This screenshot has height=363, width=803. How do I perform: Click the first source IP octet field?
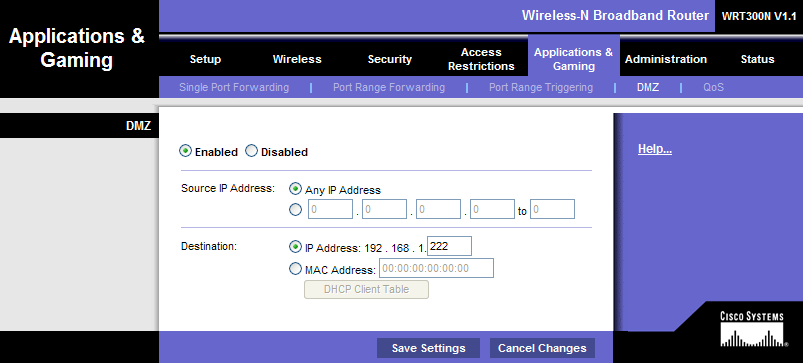(x=330, y=209)
